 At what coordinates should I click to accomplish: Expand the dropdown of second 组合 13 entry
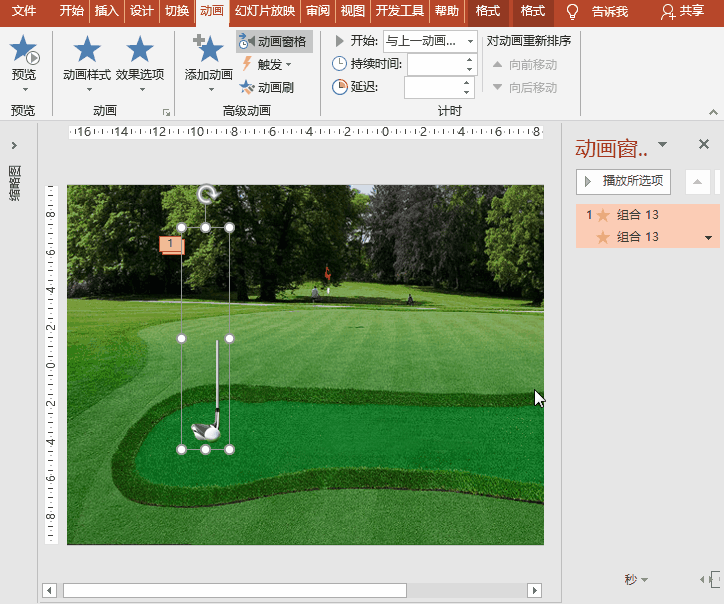708,238
